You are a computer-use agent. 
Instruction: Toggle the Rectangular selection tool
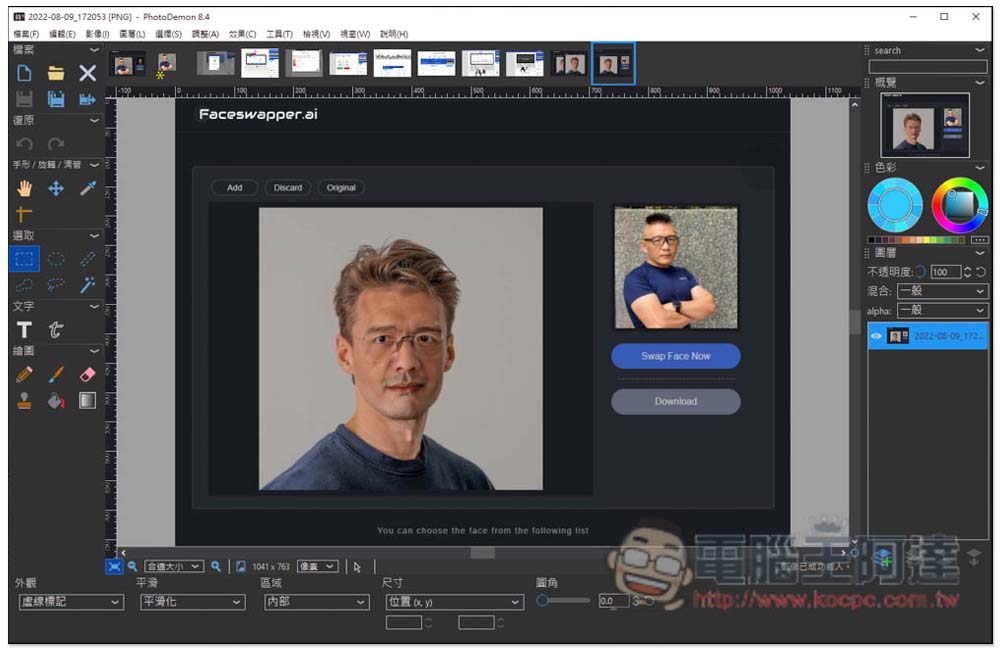[24, 259]
